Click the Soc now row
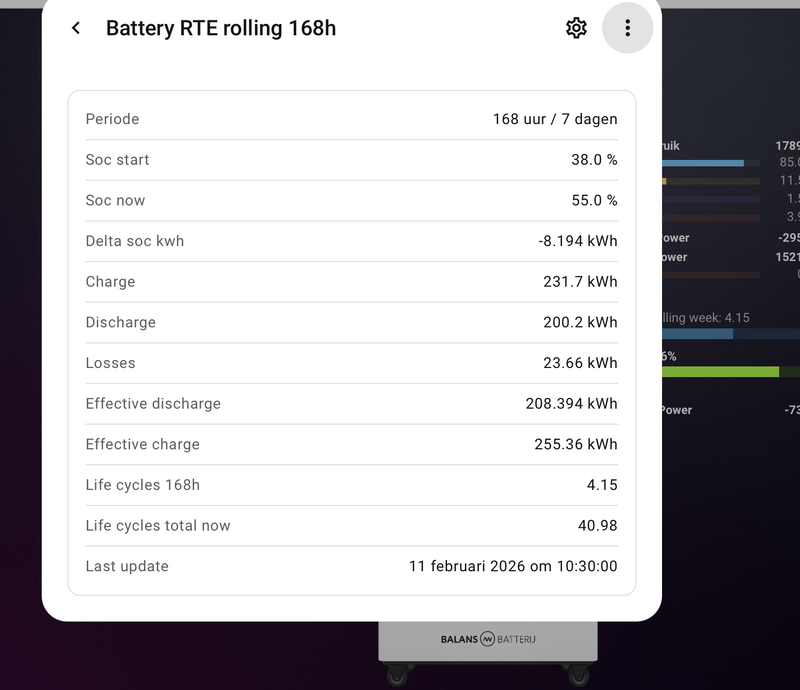800x690 pixels. (351, 200)
